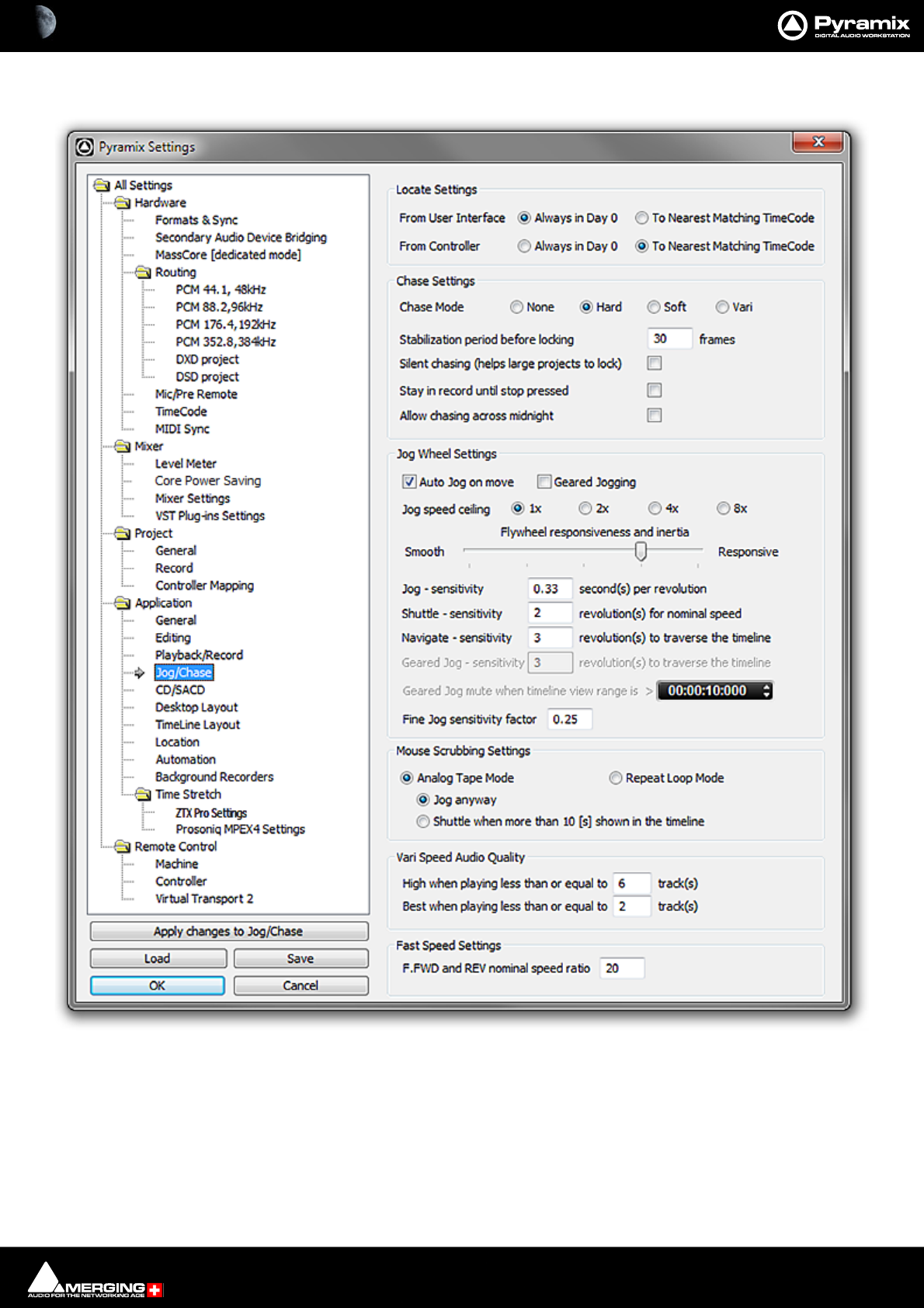Open Controller Mapping under Project
This screenshot has width=924, height=1308.
[x=204, y=586]
